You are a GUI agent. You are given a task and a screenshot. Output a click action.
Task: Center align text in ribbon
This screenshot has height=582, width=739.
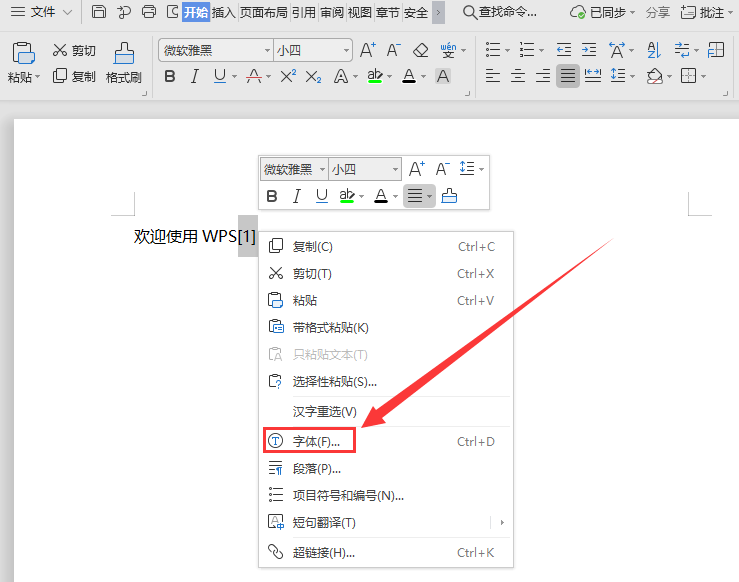pos(518,76)
